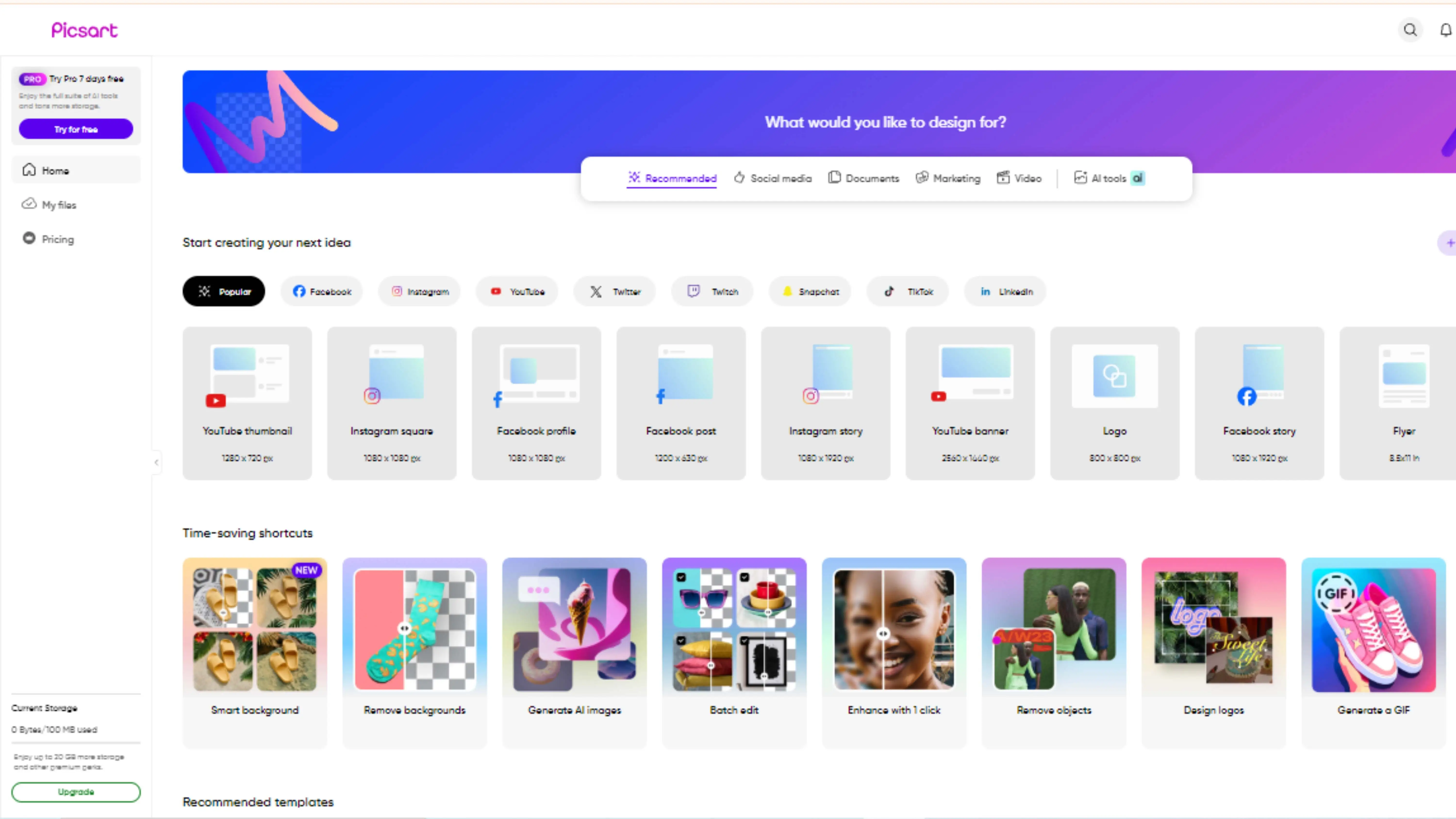Select the TikTok filter chip
Viewport: 1456px width, 819px height.
[x=908, y=292]
